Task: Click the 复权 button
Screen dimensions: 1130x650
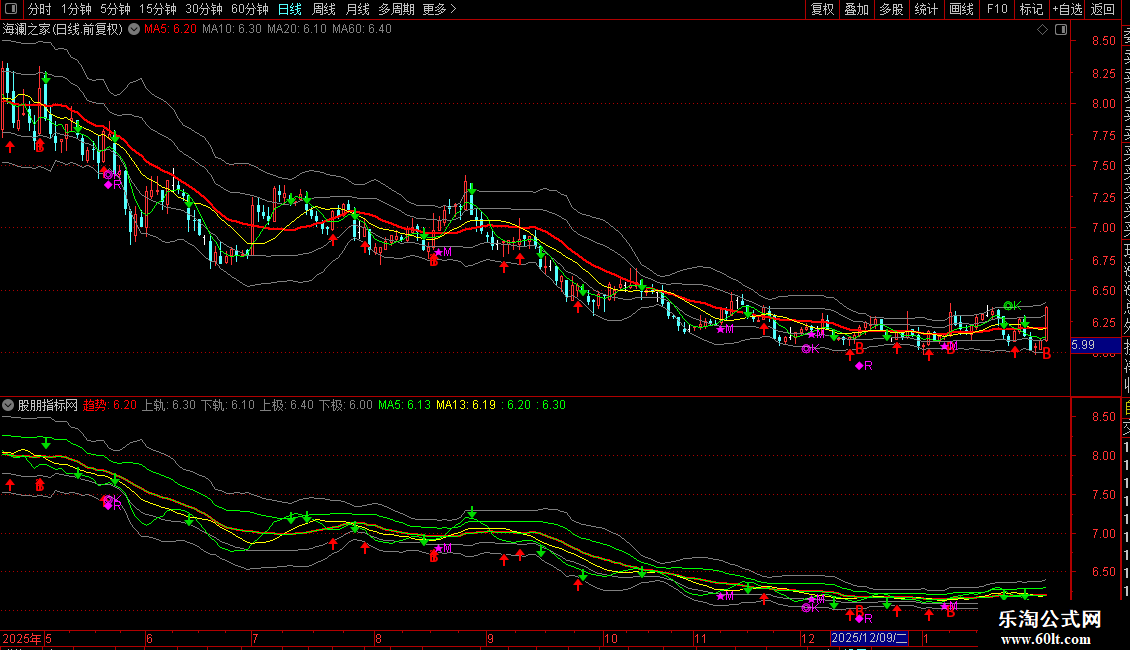Action: [x=822, y=9]
